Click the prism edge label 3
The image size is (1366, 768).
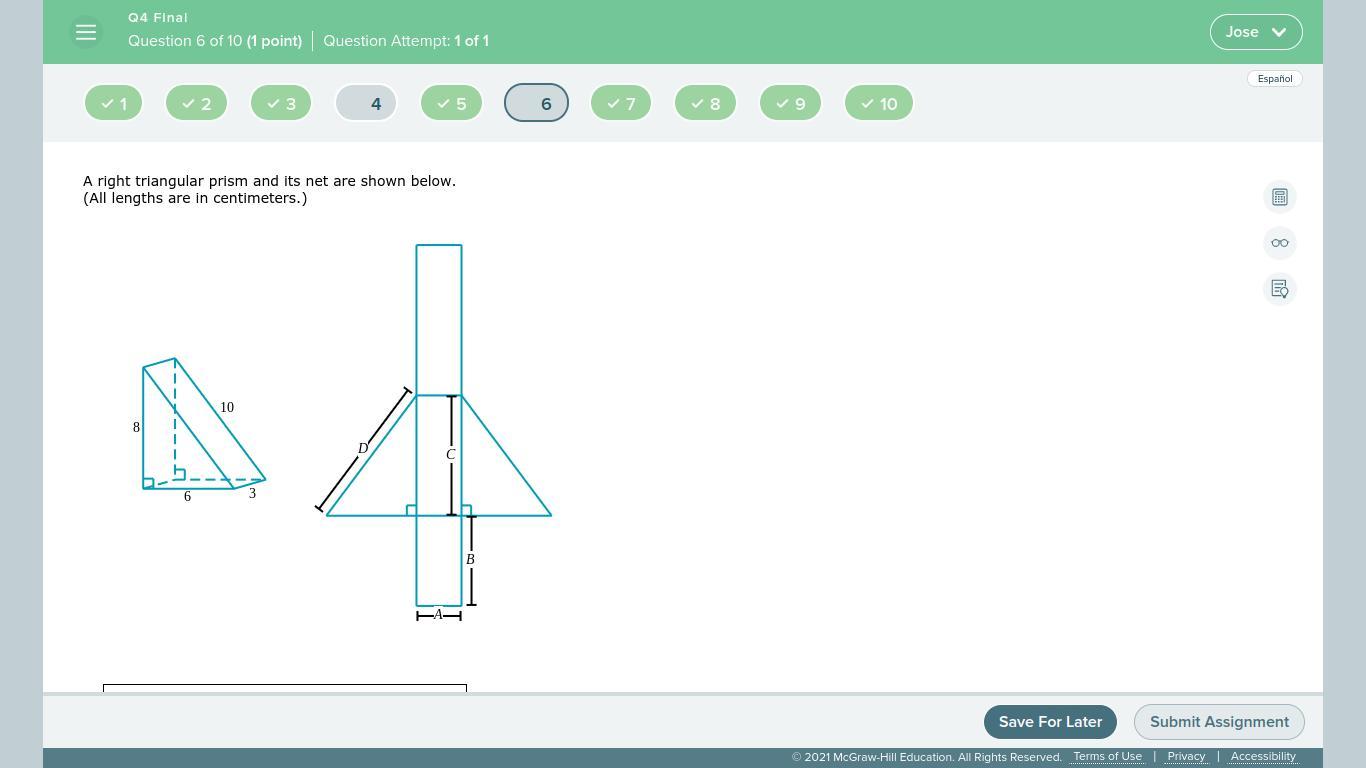(x=252, y=494)
